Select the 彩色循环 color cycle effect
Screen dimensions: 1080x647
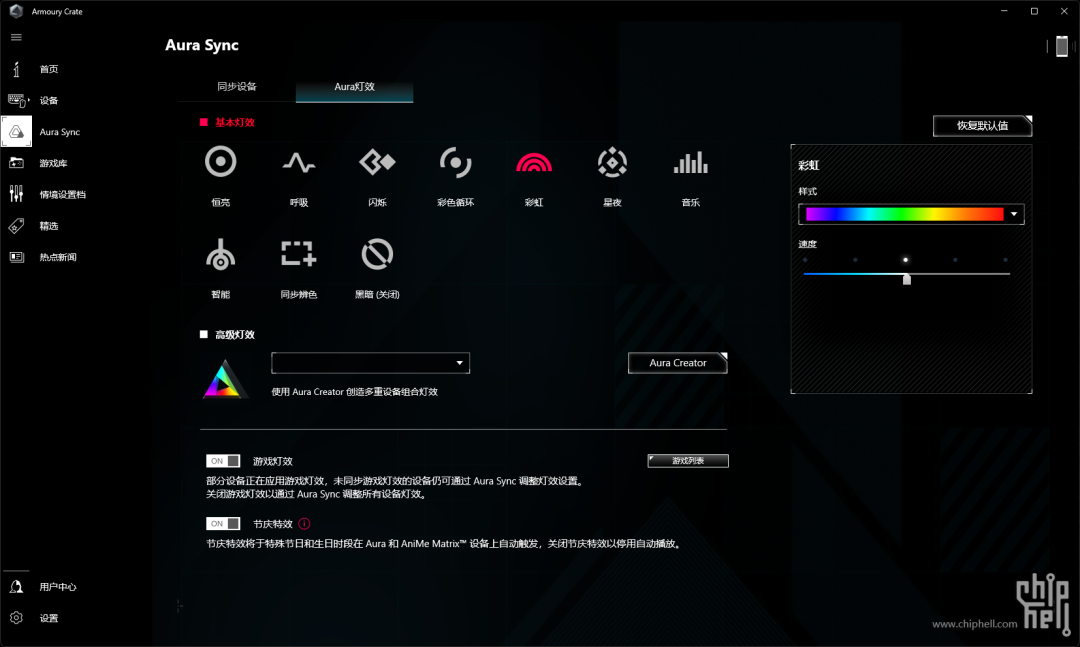(455, 163)
